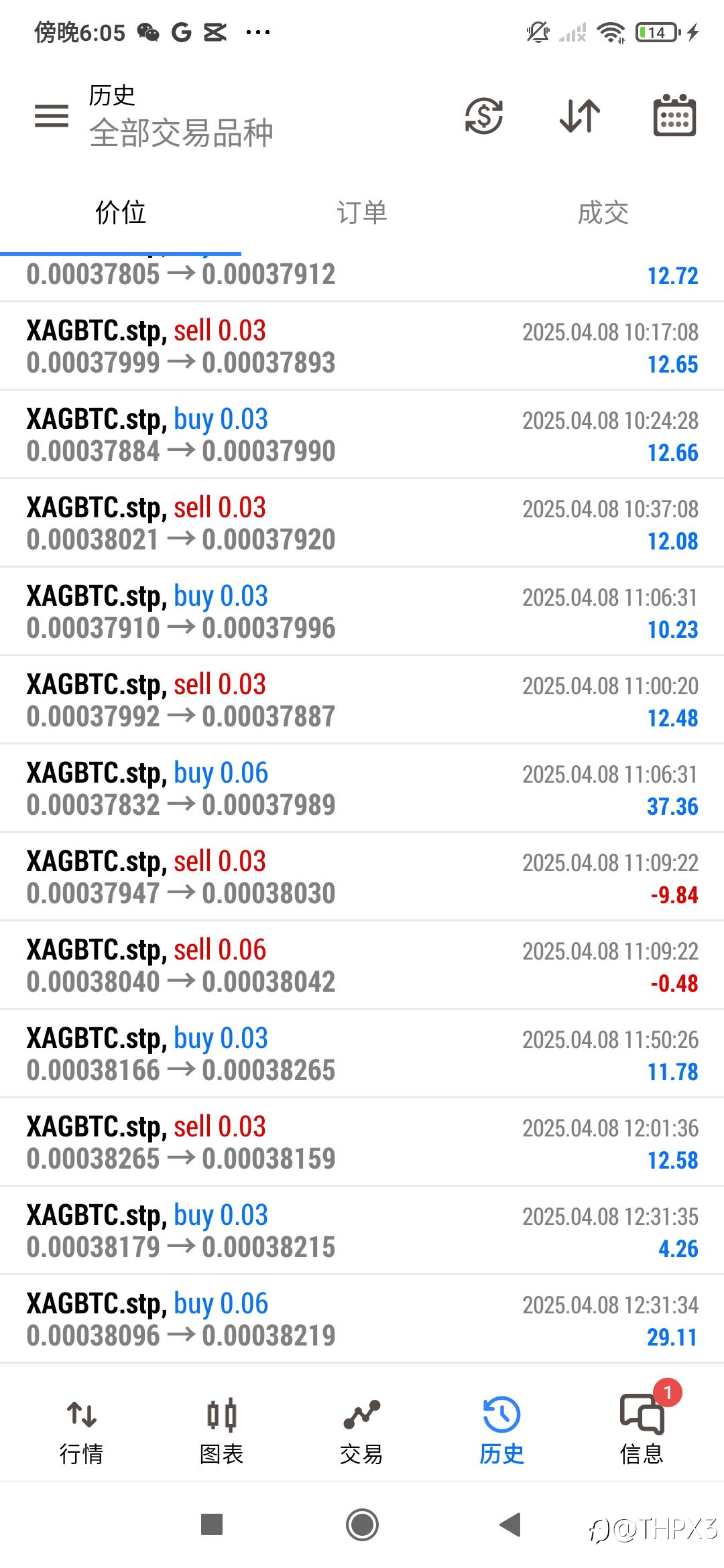The height and width of the screenshot is (1568, 724).
Task: Switch to the 订单 tab
Action: click(362, 213)
